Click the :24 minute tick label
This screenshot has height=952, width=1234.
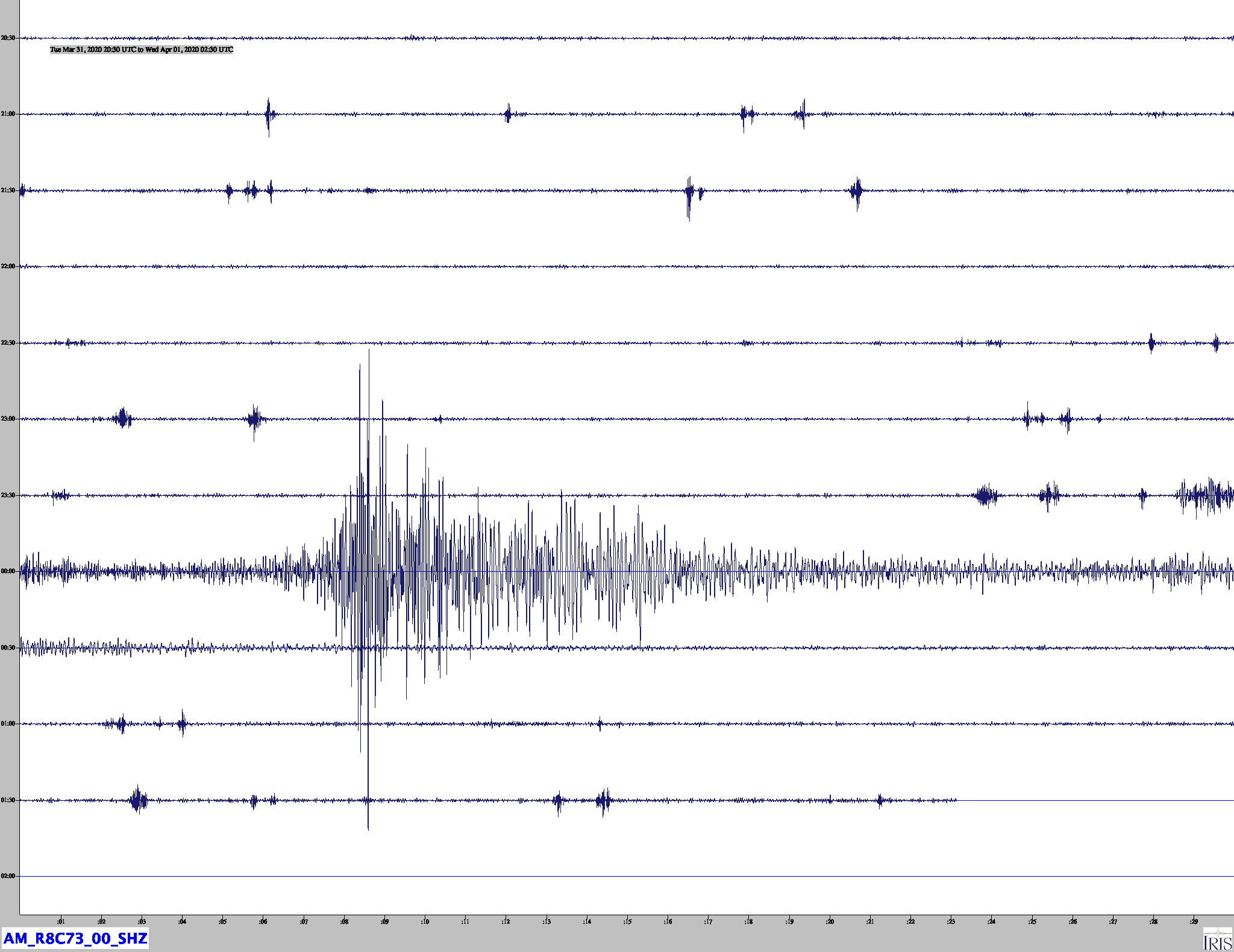pyautogui.click(x=991, y=921)
